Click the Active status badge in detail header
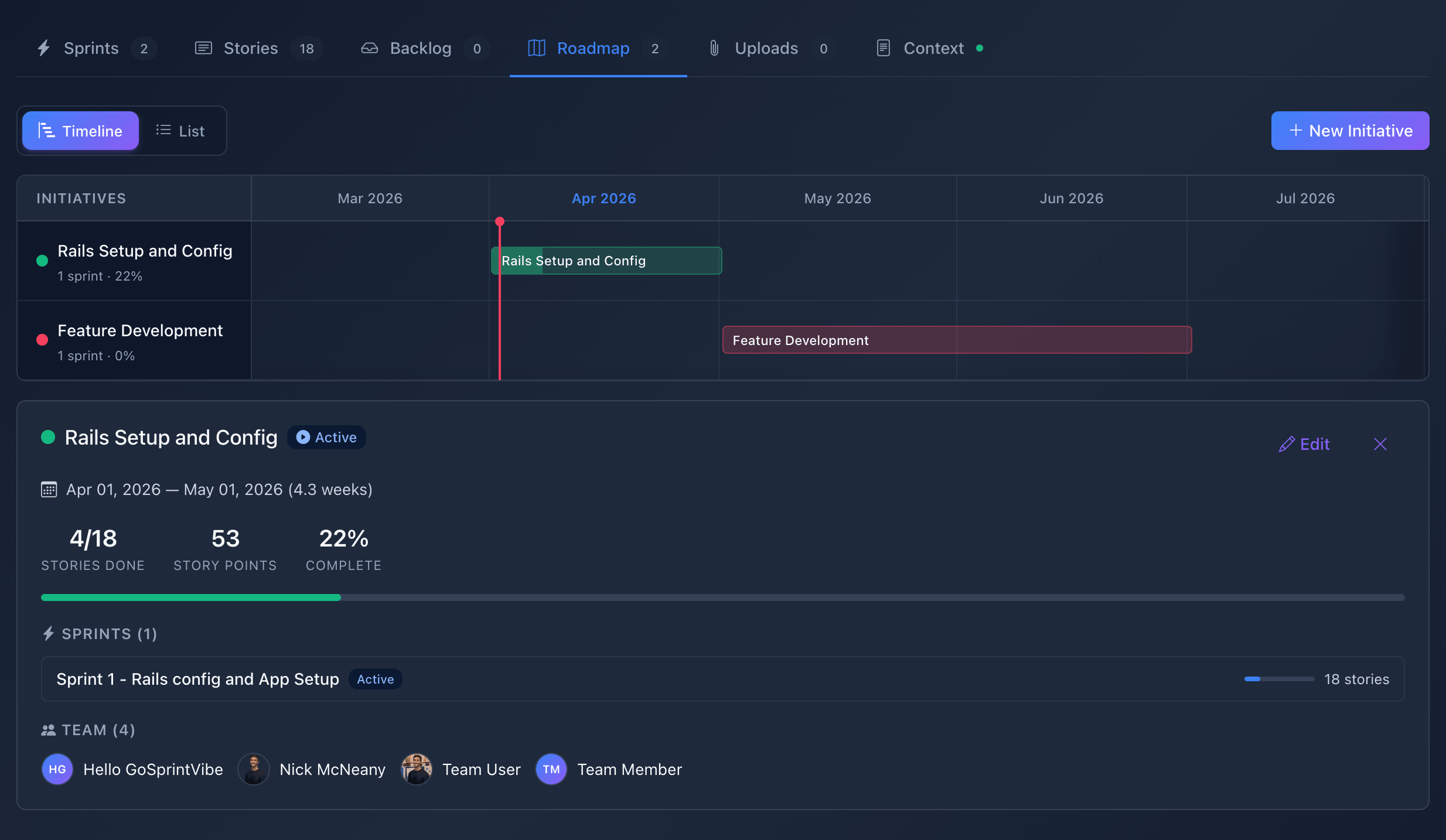Screen dimensions: 1446x840 [326, 438]
